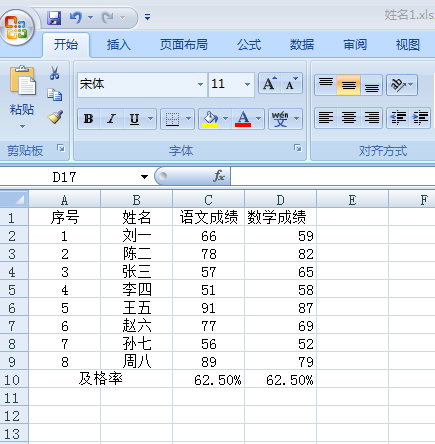Switch to the 插入 tab
This screenshot has width=435, height=444.
tap(118, 44)
